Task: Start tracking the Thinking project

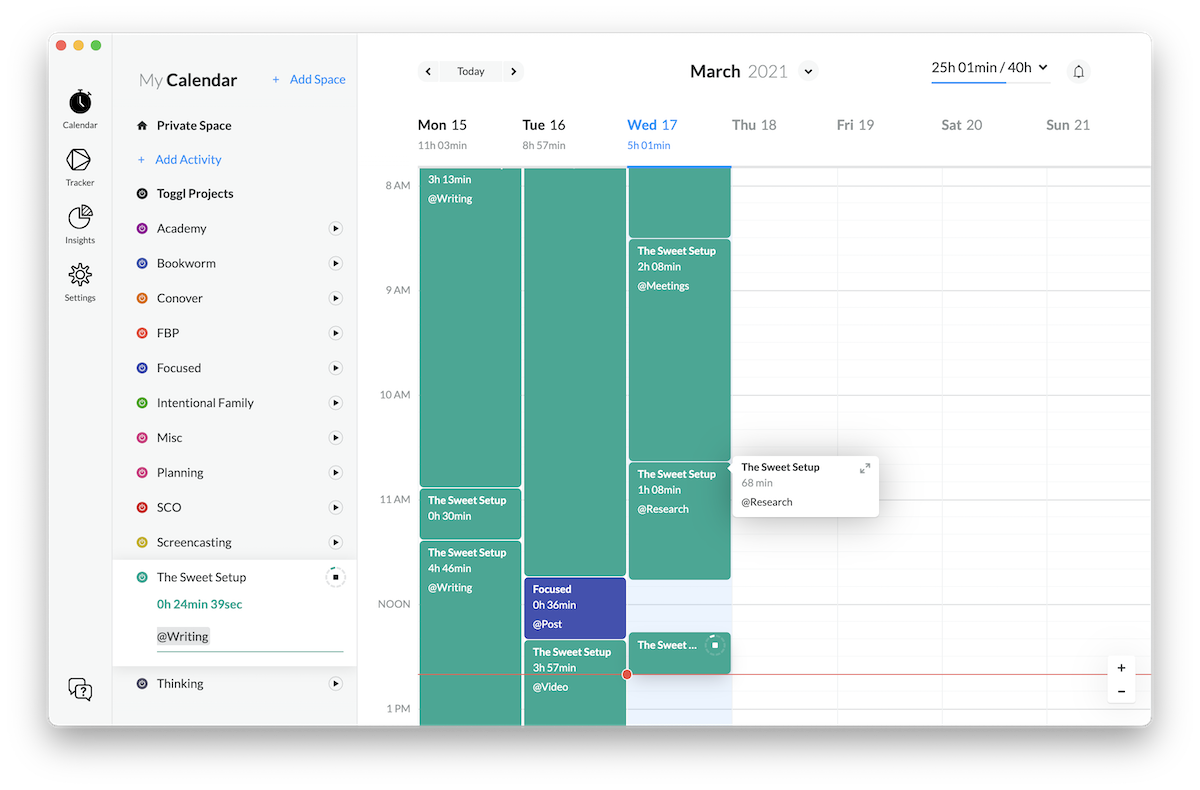Action: pos(336,684)
